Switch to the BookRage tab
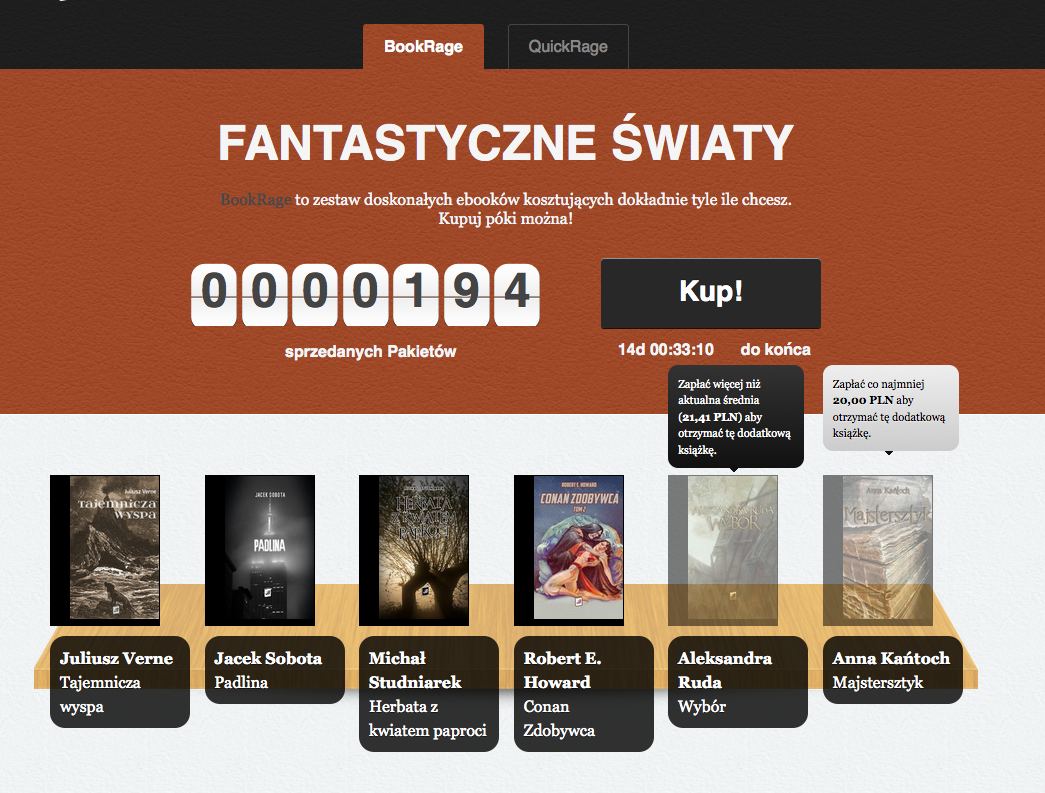This screenshot has width=1045, height=793. pyautogui.click(x=423, y=47)
